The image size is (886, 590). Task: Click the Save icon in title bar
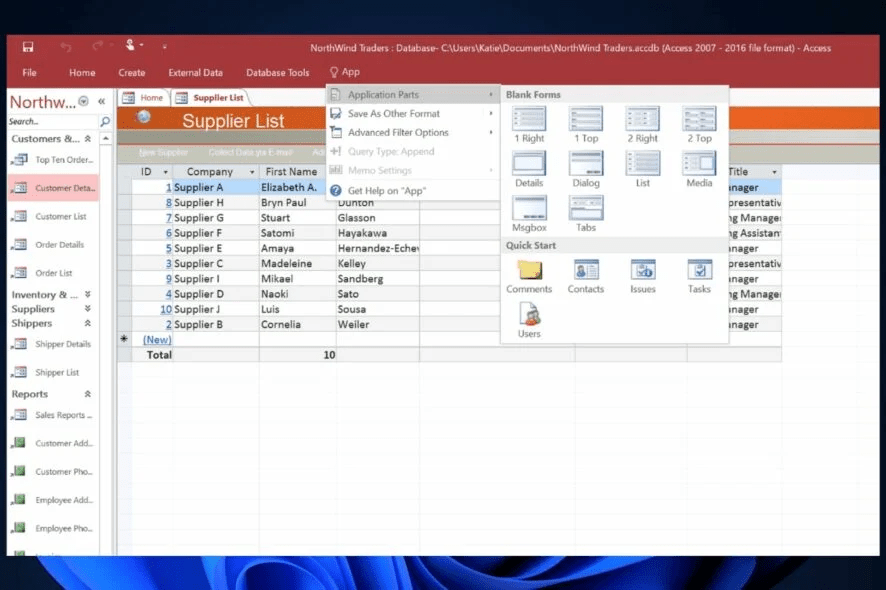click(28, 47)
